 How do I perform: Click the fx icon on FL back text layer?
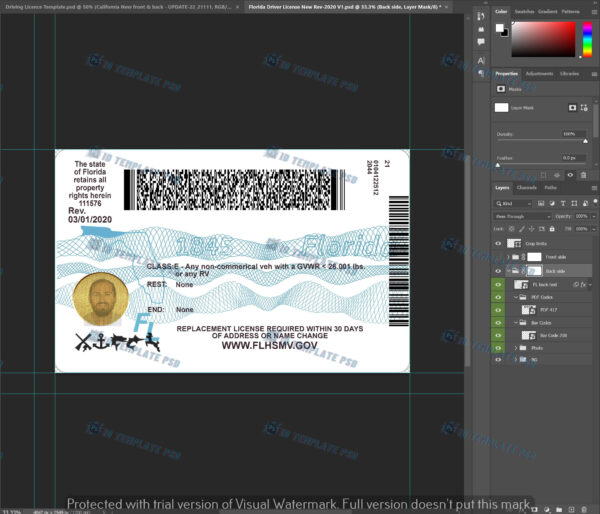(583, 284)
